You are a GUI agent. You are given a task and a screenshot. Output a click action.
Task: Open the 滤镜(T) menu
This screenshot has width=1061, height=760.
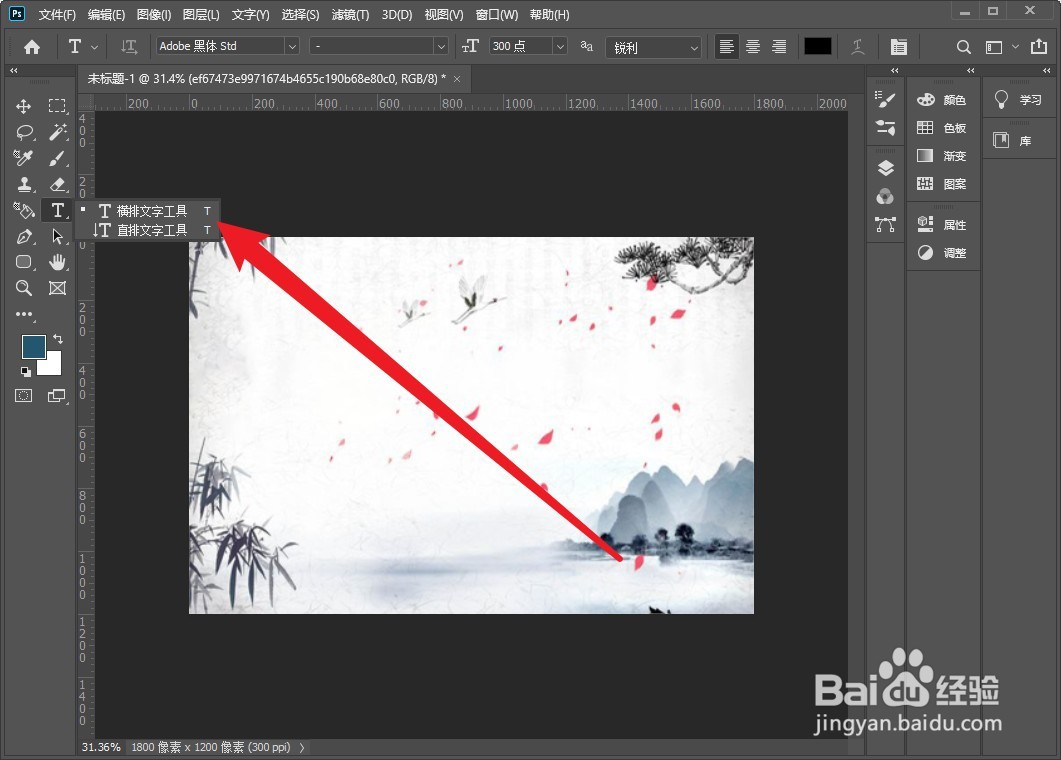point(351,14)
